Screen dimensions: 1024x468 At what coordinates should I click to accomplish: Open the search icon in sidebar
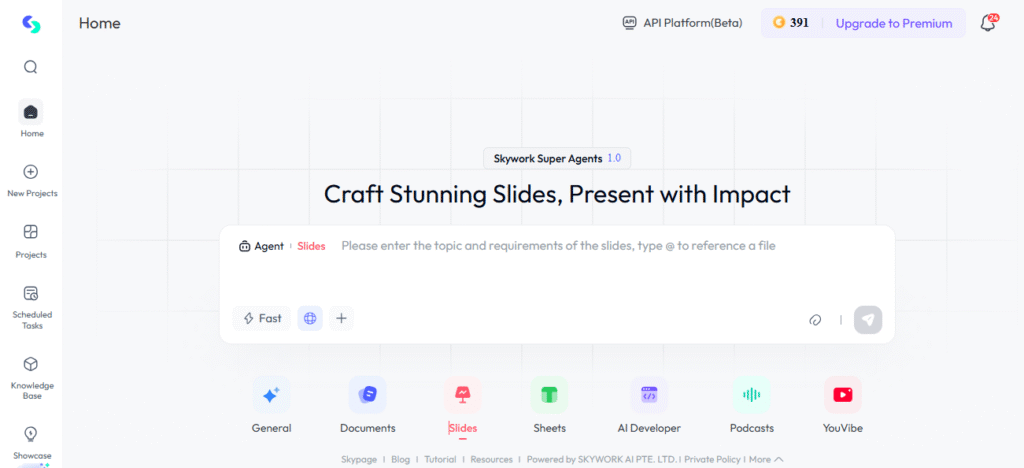pyautogui.click(x=31, y=67)
